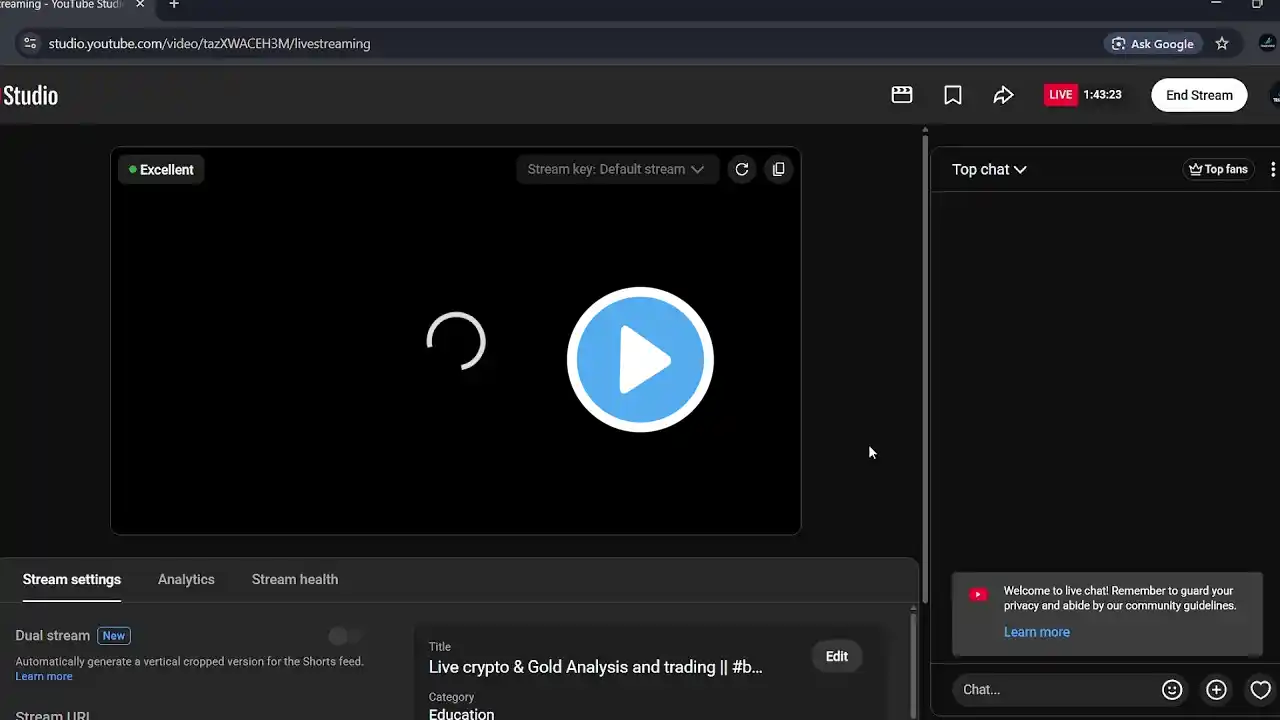The height and width of the screenshot is (720, 1280).
Task: Click the bookmark icon in header
Action: (953, 95)
